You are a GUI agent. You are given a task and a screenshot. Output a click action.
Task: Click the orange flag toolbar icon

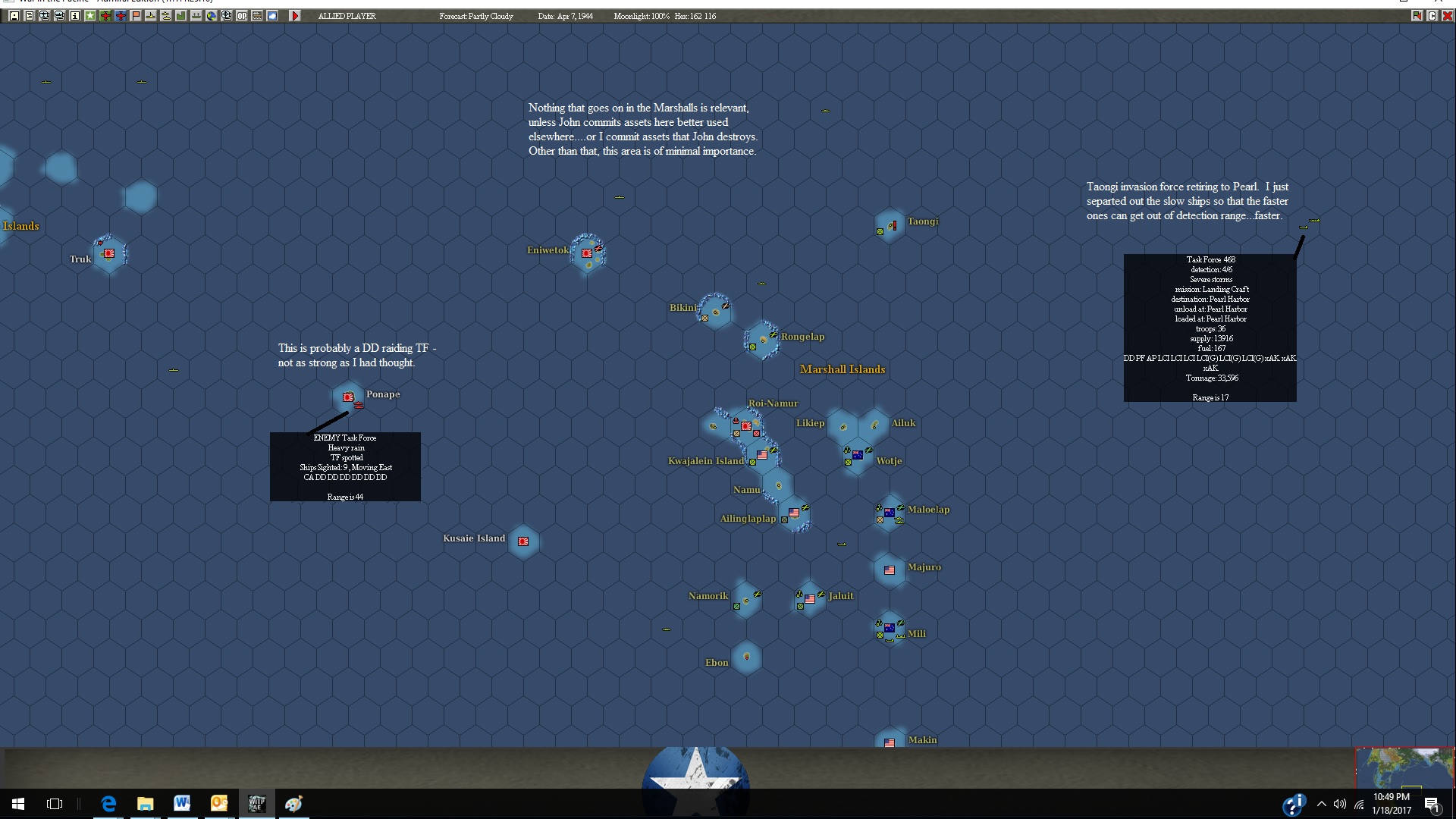tap(136, 16)
